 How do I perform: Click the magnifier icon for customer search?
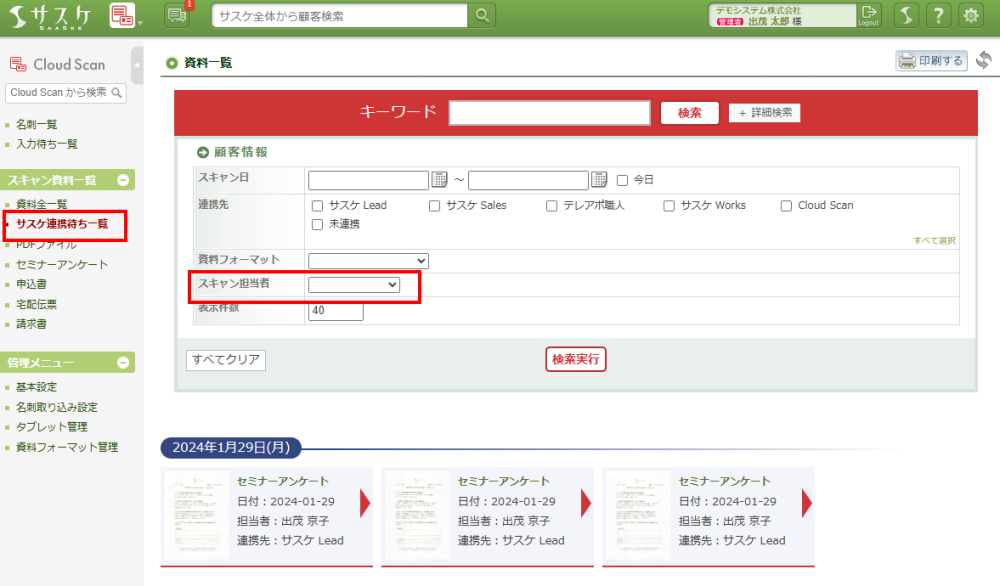pos(483,15)
